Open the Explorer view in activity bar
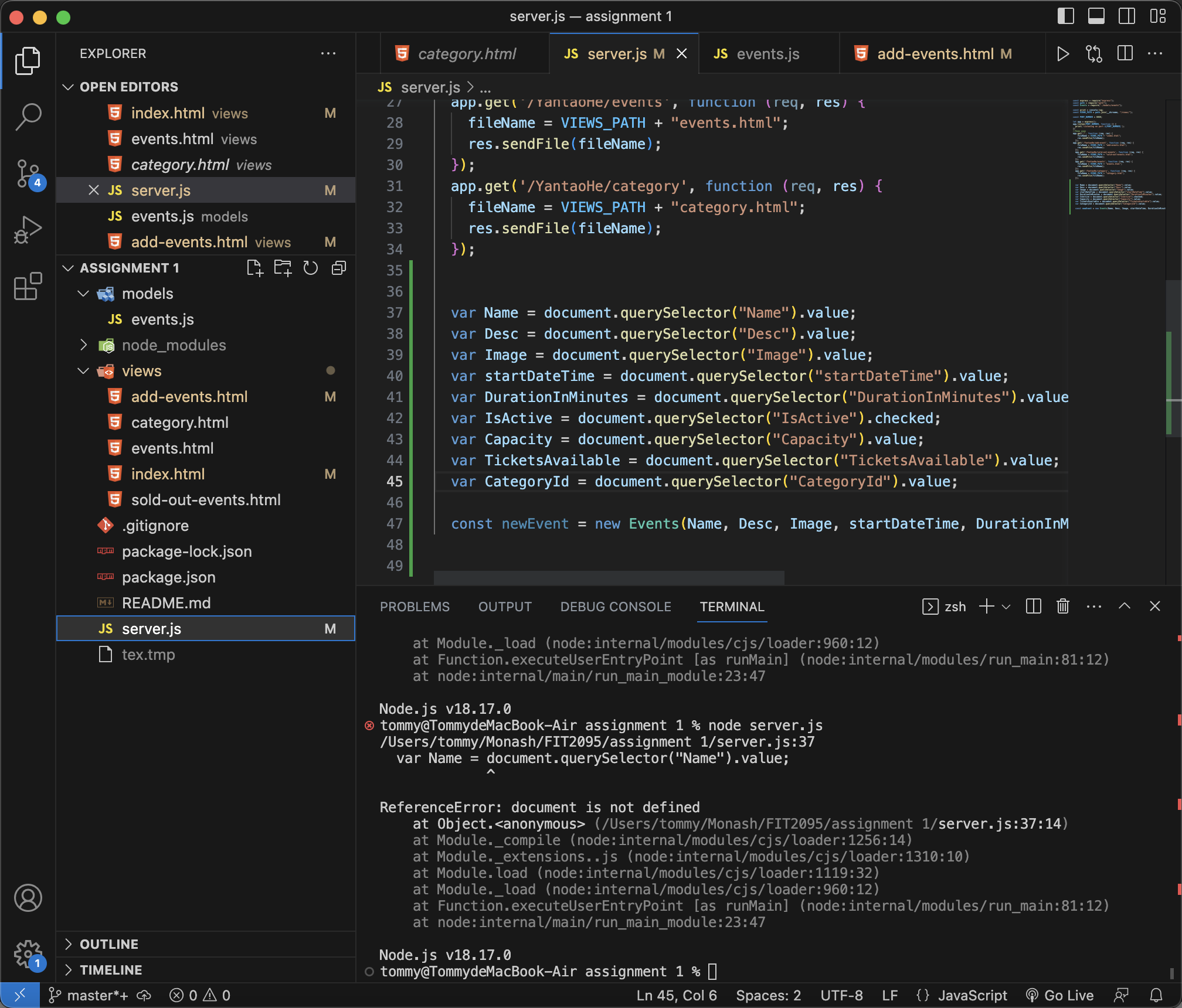This screenshot has height=1008, width=1182. pyautogui.click(x=28, y=61)
